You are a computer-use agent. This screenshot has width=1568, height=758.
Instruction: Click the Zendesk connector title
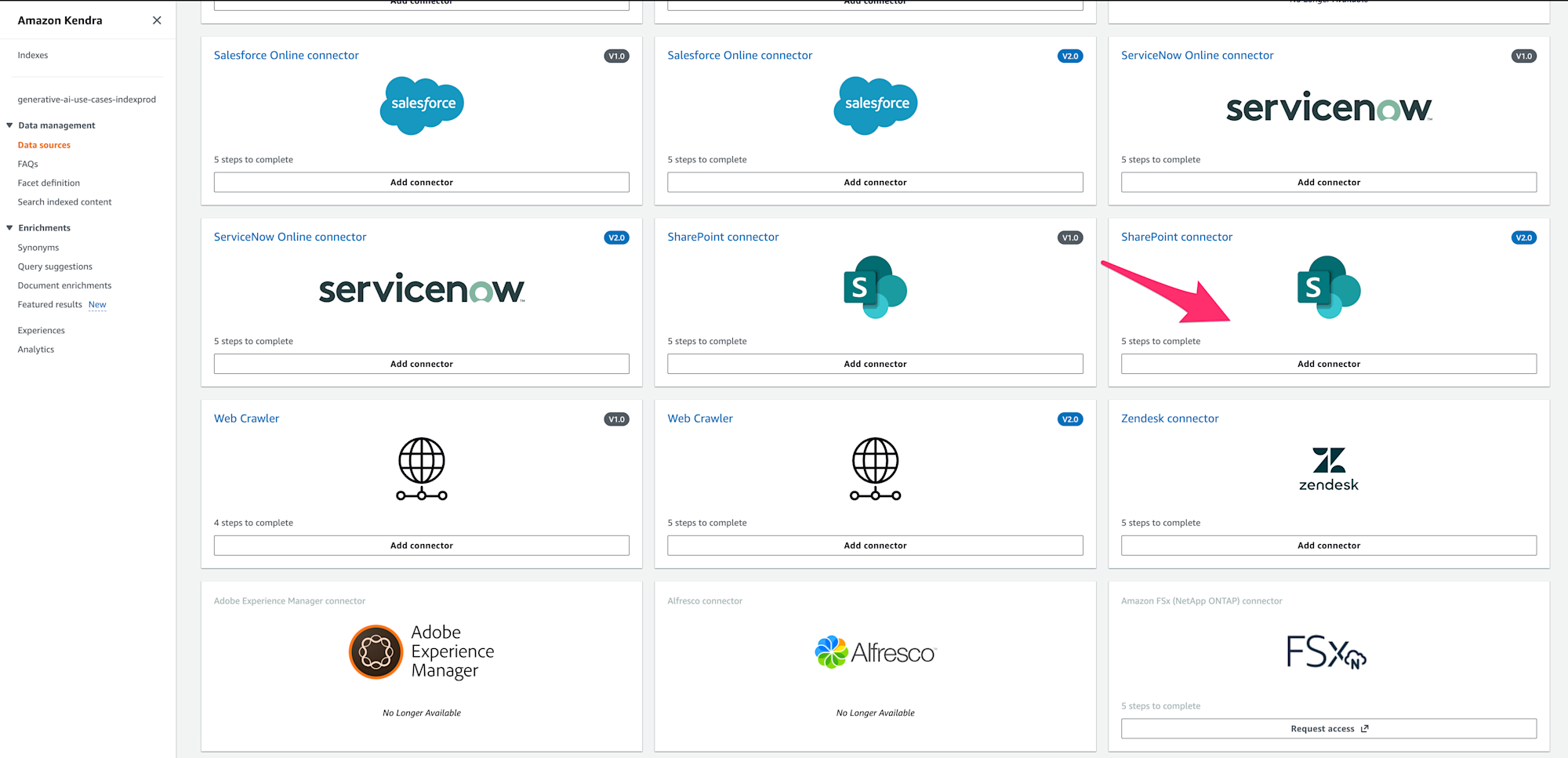tap(1170, 419)
